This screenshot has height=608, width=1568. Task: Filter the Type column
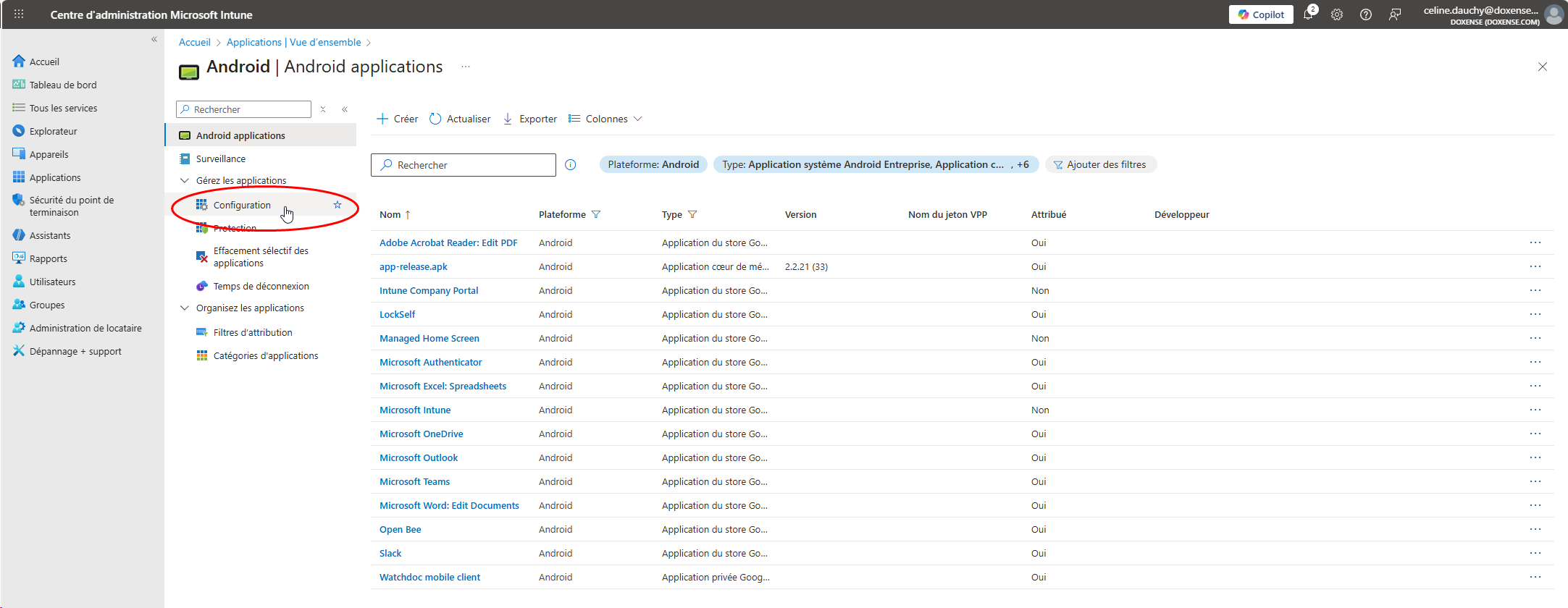[692, 214]
